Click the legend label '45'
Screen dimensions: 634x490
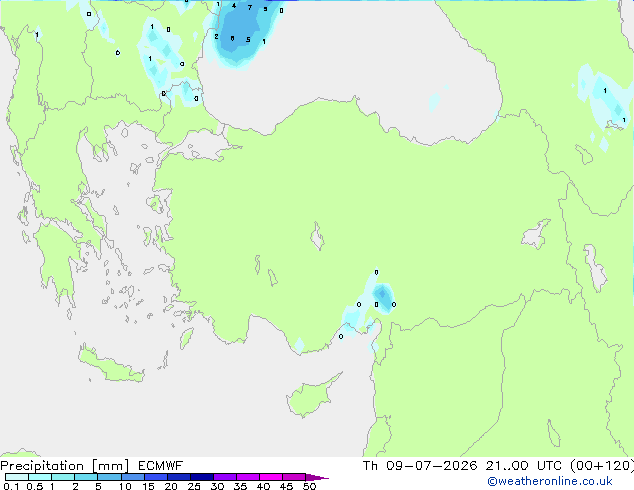coord(286,486)
